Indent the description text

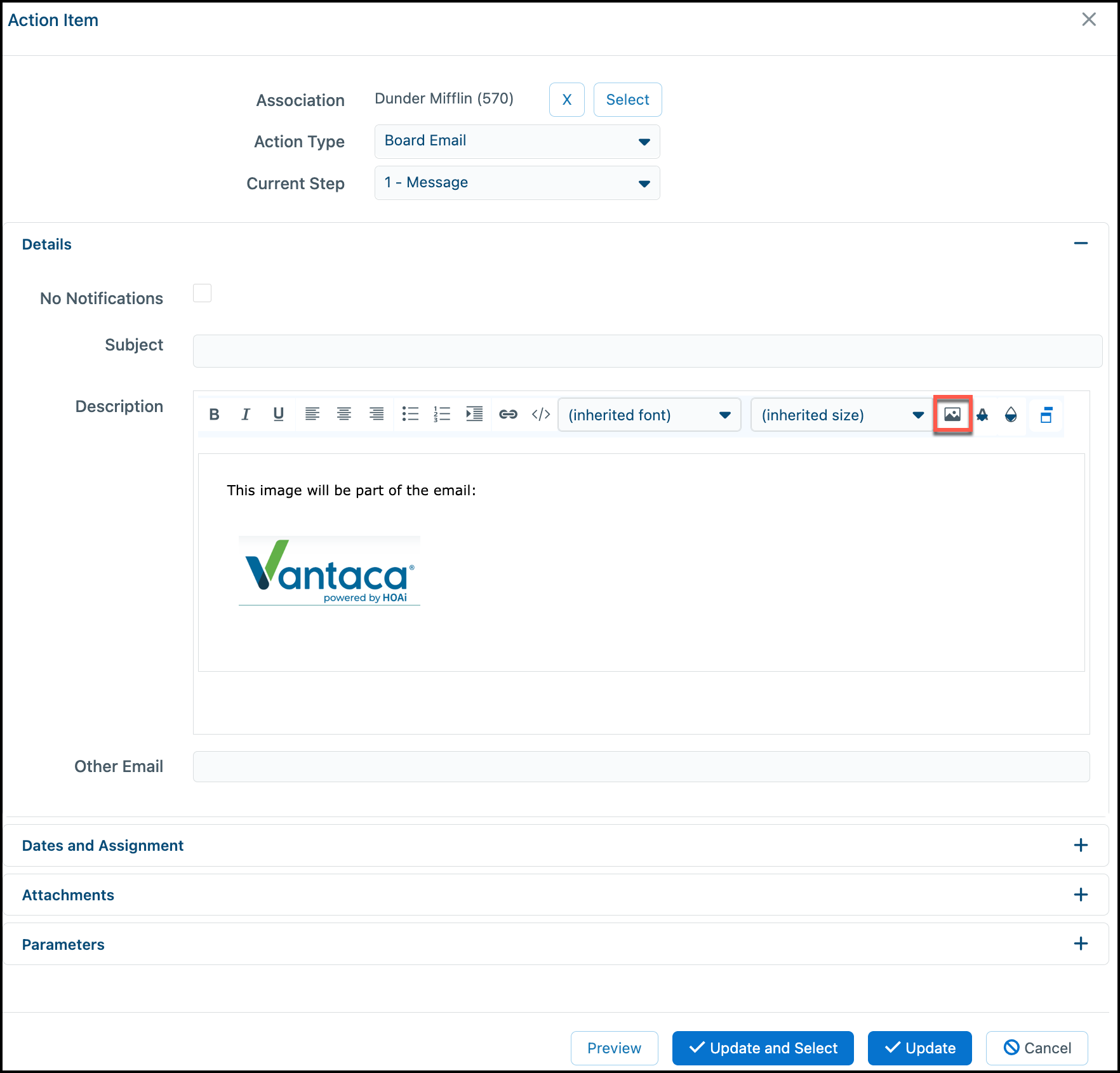[474, 415]
